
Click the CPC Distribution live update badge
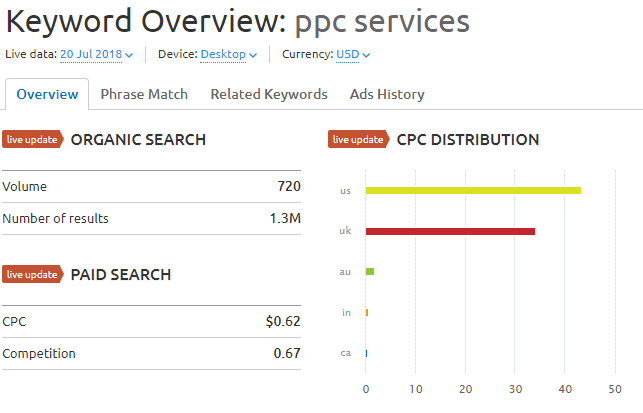point(358,140)
